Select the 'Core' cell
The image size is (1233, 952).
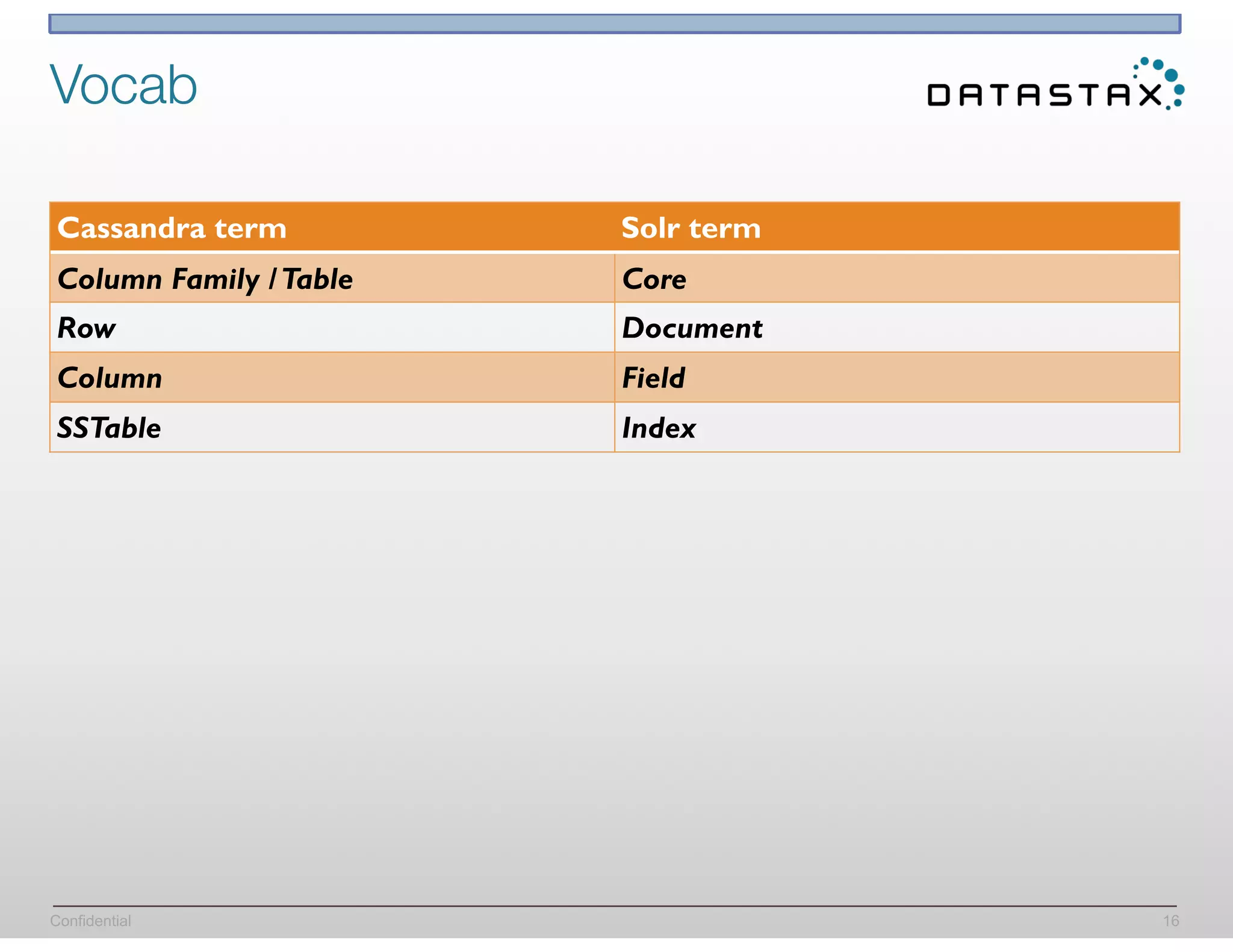pos(896,278)
